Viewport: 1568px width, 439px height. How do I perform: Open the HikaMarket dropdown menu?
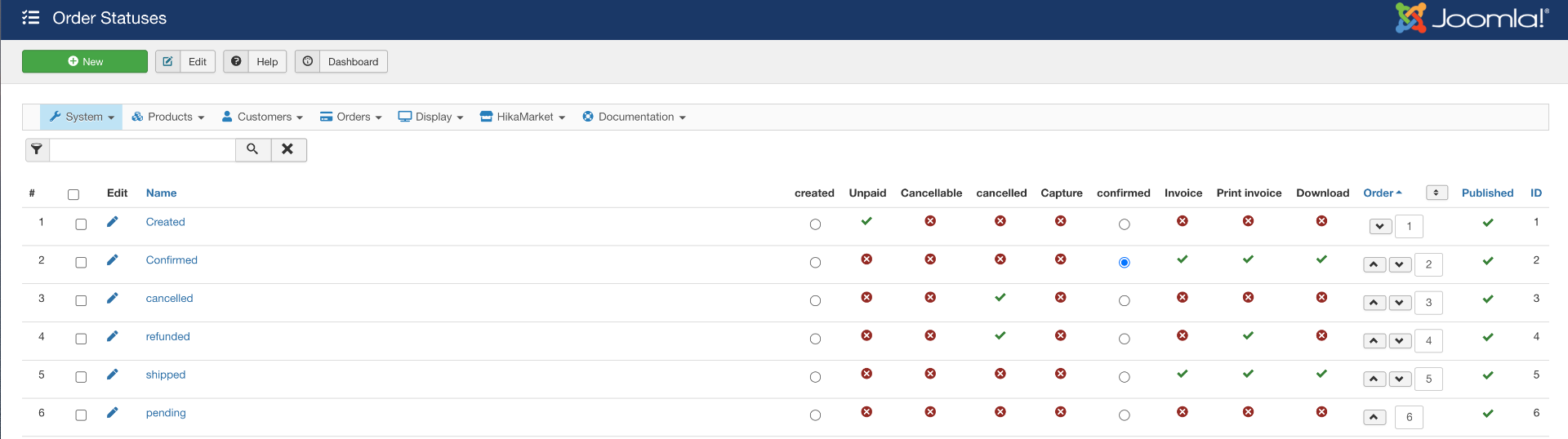tap(523, 117)
